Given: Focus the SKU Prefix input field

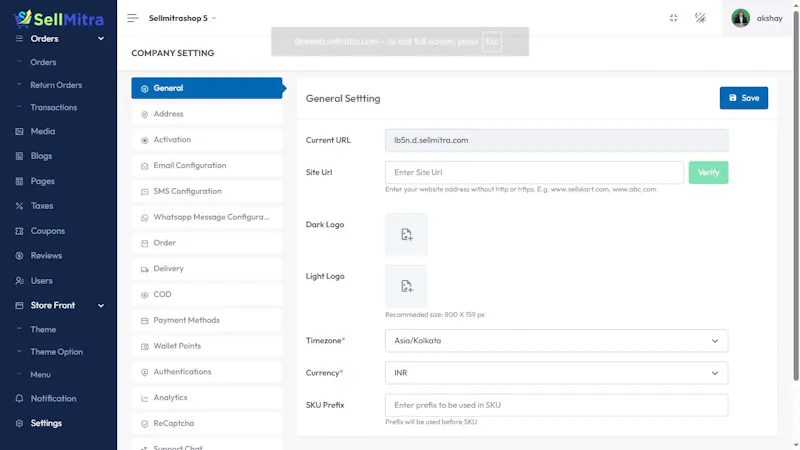Looking at the screenshot, I should pos(556,405).
